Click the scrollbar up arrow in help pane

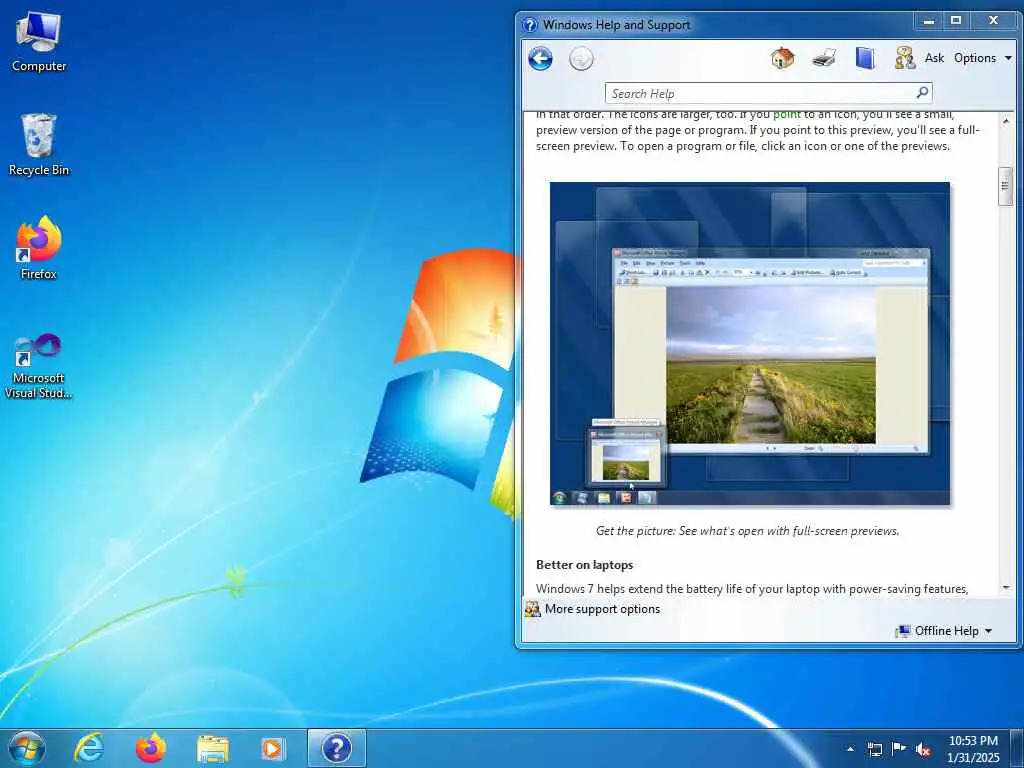[1006, 121]
